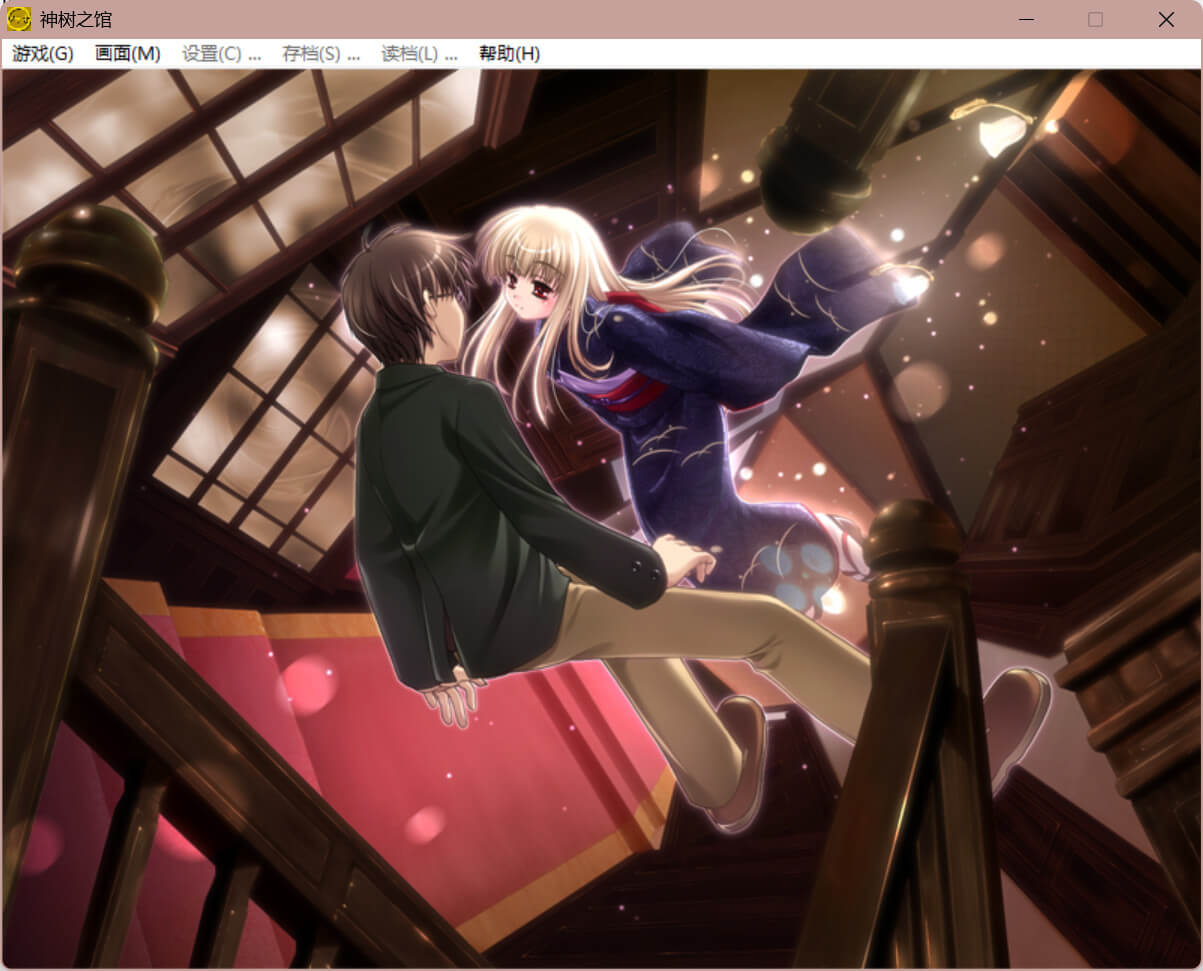Click the boy's brown shoe near bottom
This screenshot has height=971, width=1203.
click(742, 760)
